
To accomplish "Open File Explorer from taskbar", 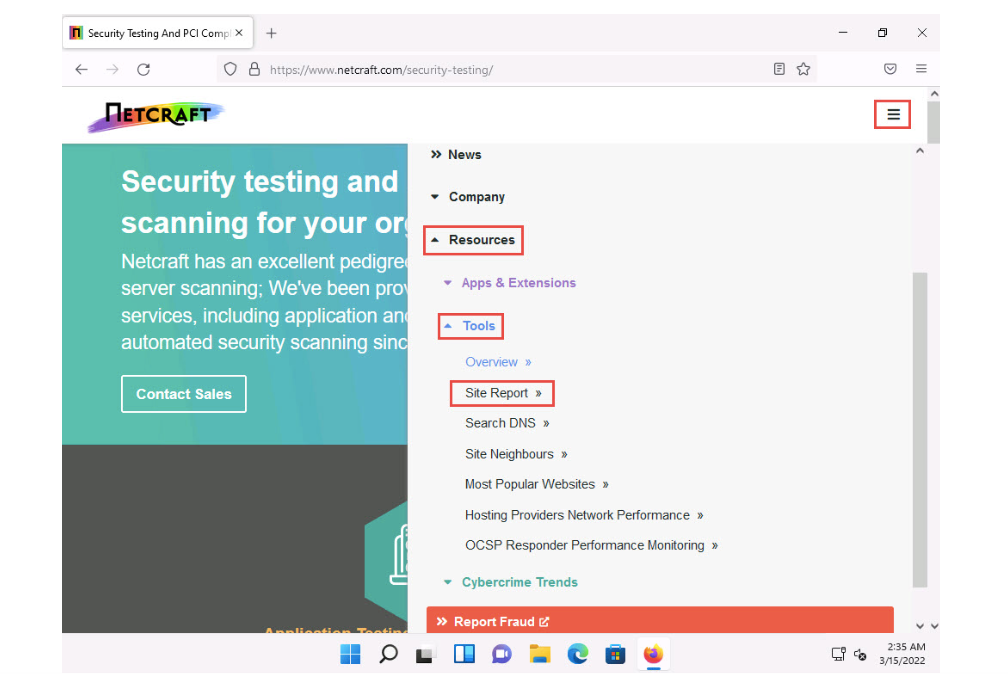I will tap(540, 654).
